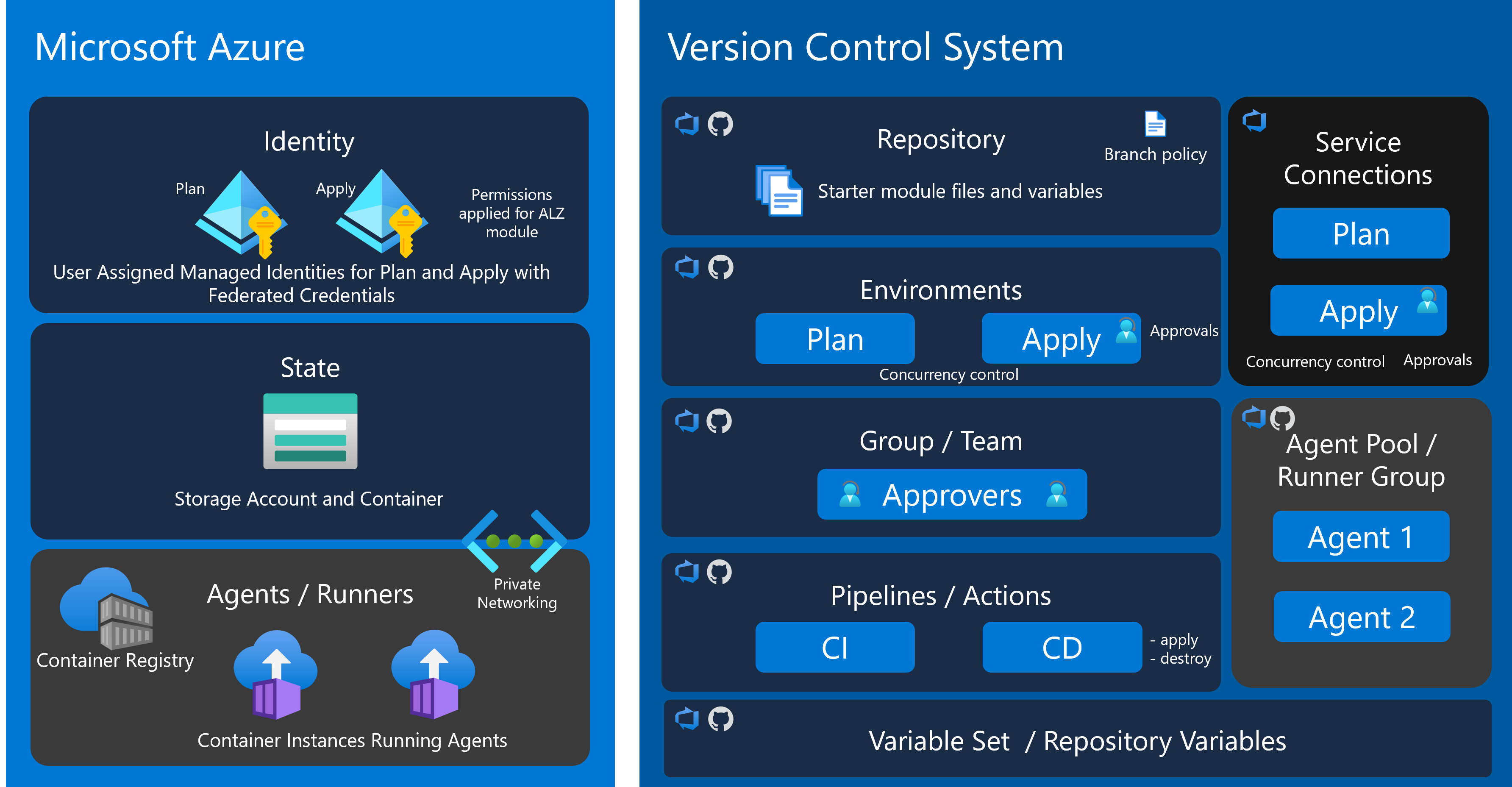Viewport: 1512px width, 787px height.
Task: Click the Plan box under Service Connections
Action: (1361, 234)
